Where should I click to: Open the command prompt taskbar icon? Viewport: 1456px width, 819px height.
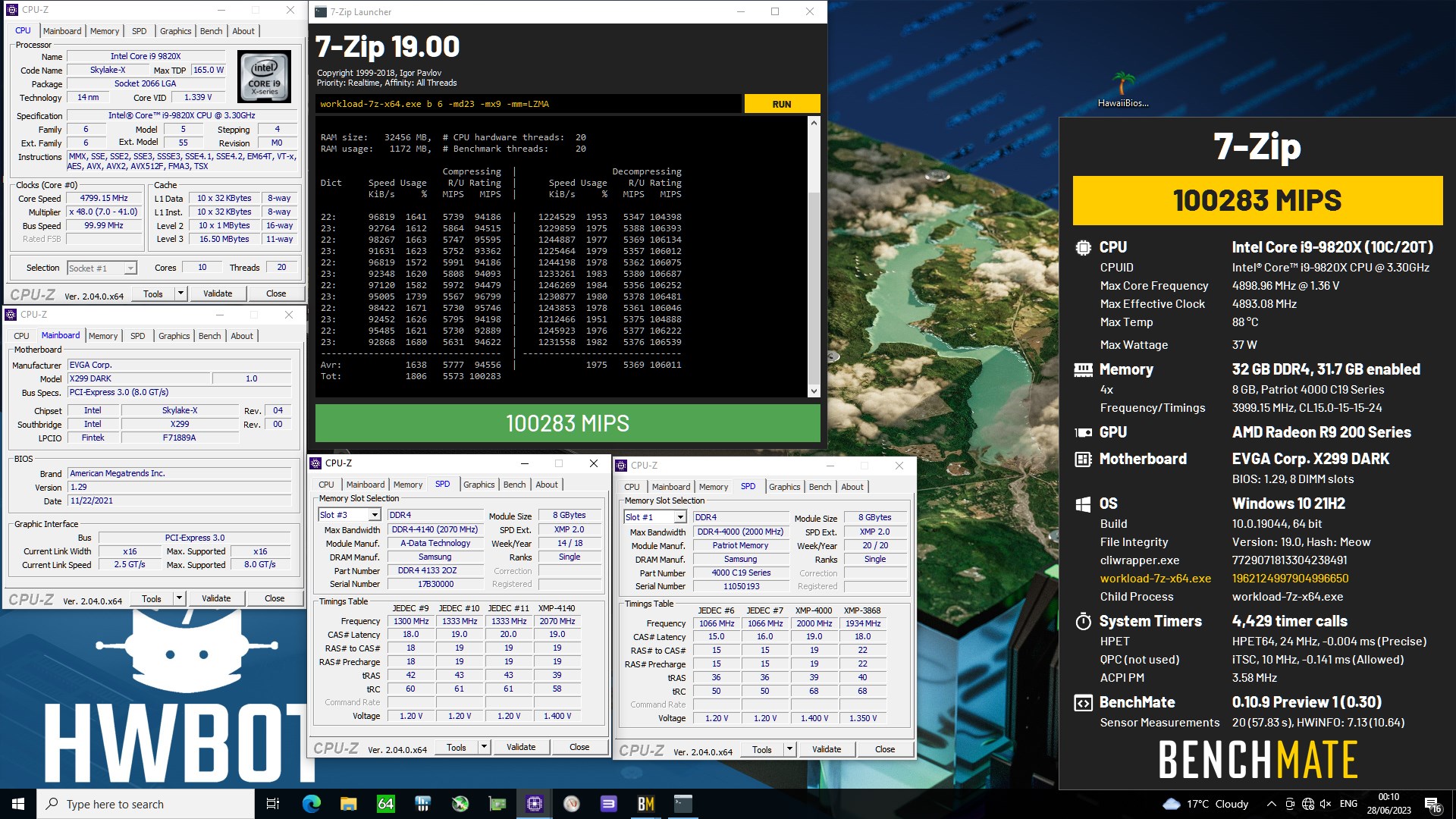pyautogui.click(x=683, y=804)
